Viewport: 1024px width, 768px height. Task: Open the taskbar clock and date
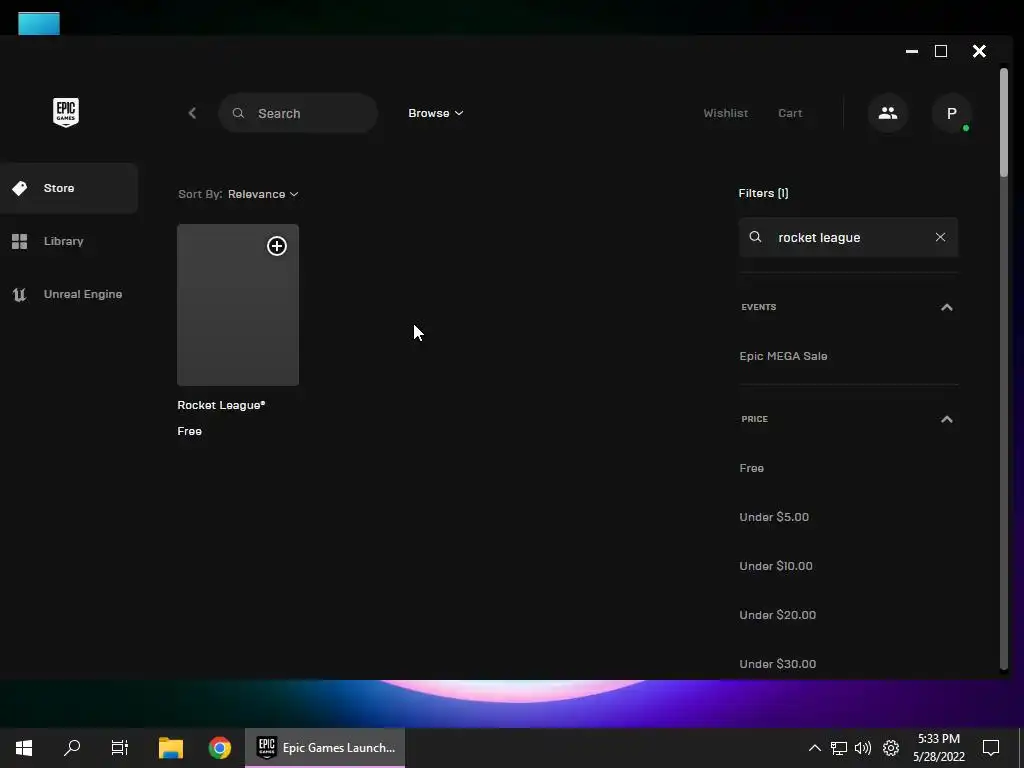938,748
